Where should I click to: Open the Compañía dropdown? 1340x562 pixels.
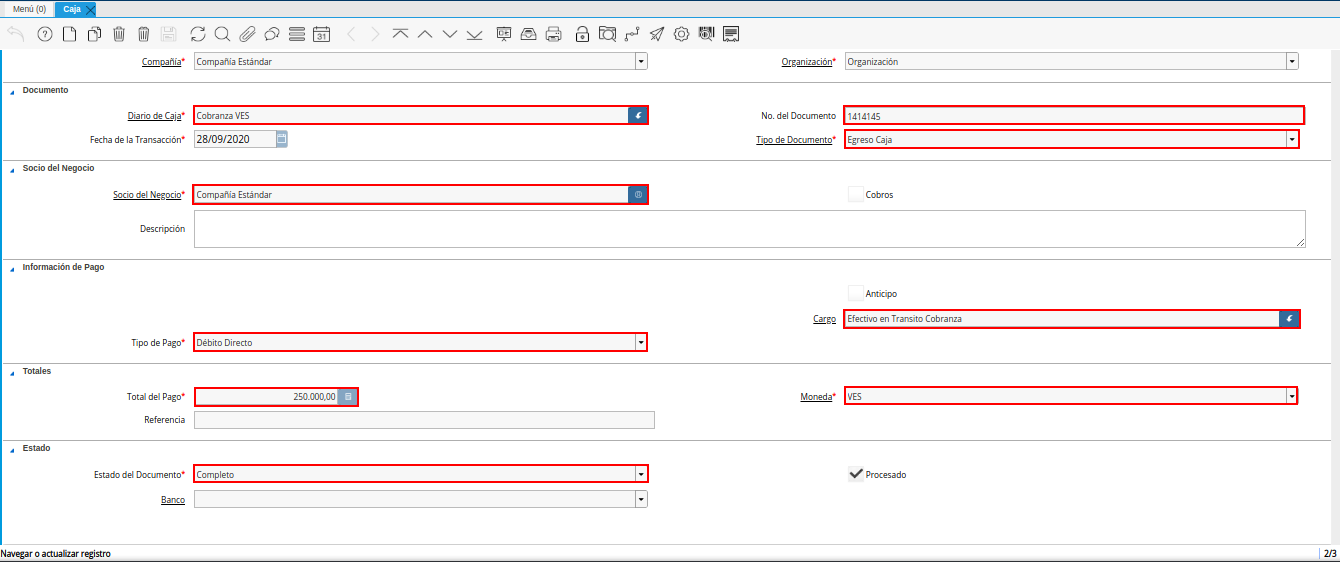pos(641,61)
